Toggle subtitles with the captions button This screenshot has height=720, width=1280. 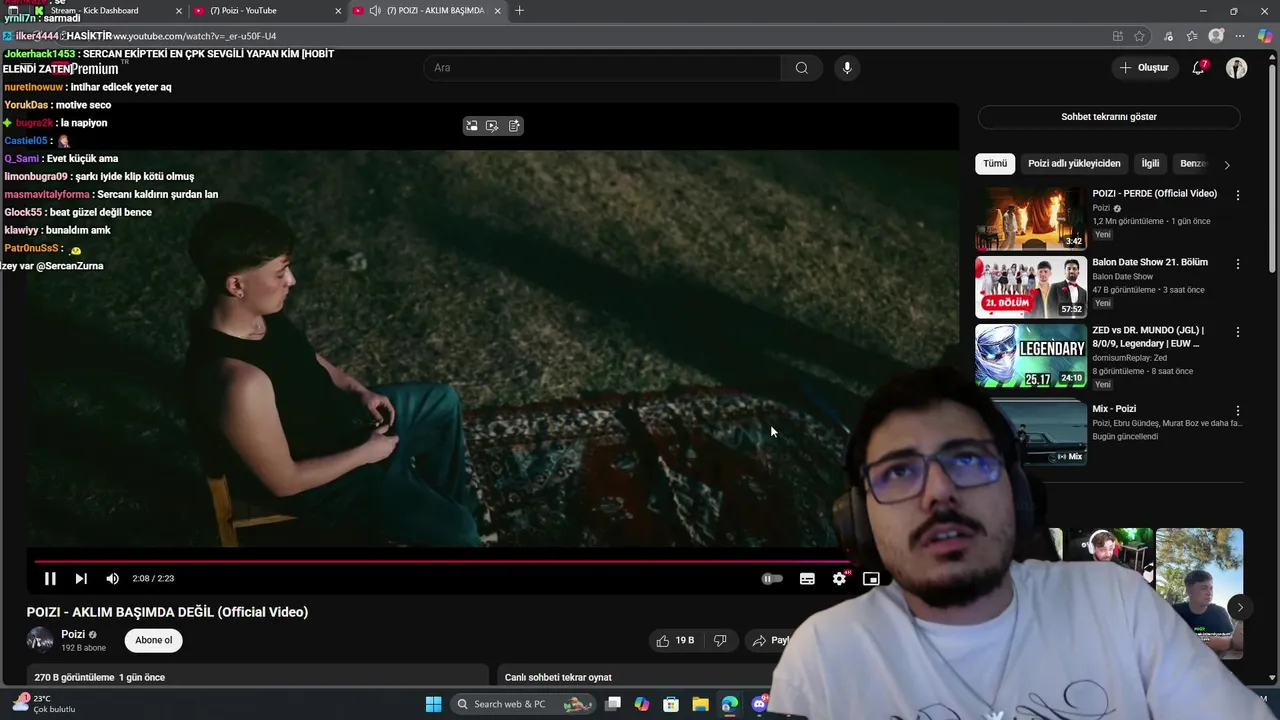pyautogui.click(x=807, y=578)
